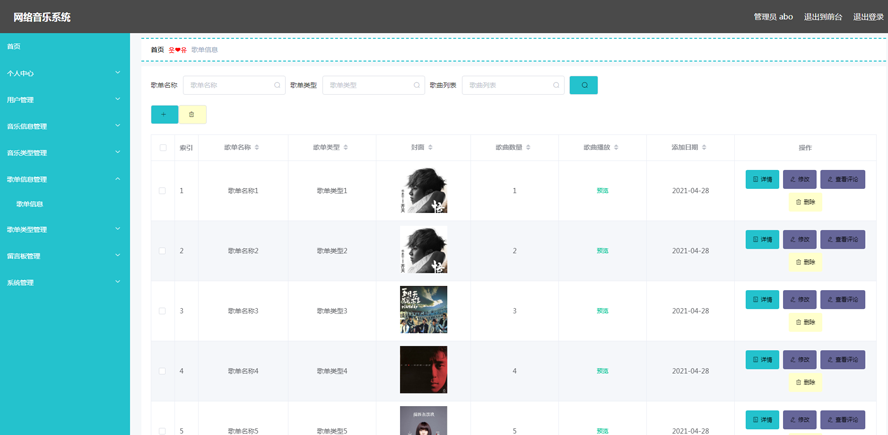Click 修改 edit button for 歌单名称2
The width and height of the screenshot is (888, 435).
coord(800,240)
